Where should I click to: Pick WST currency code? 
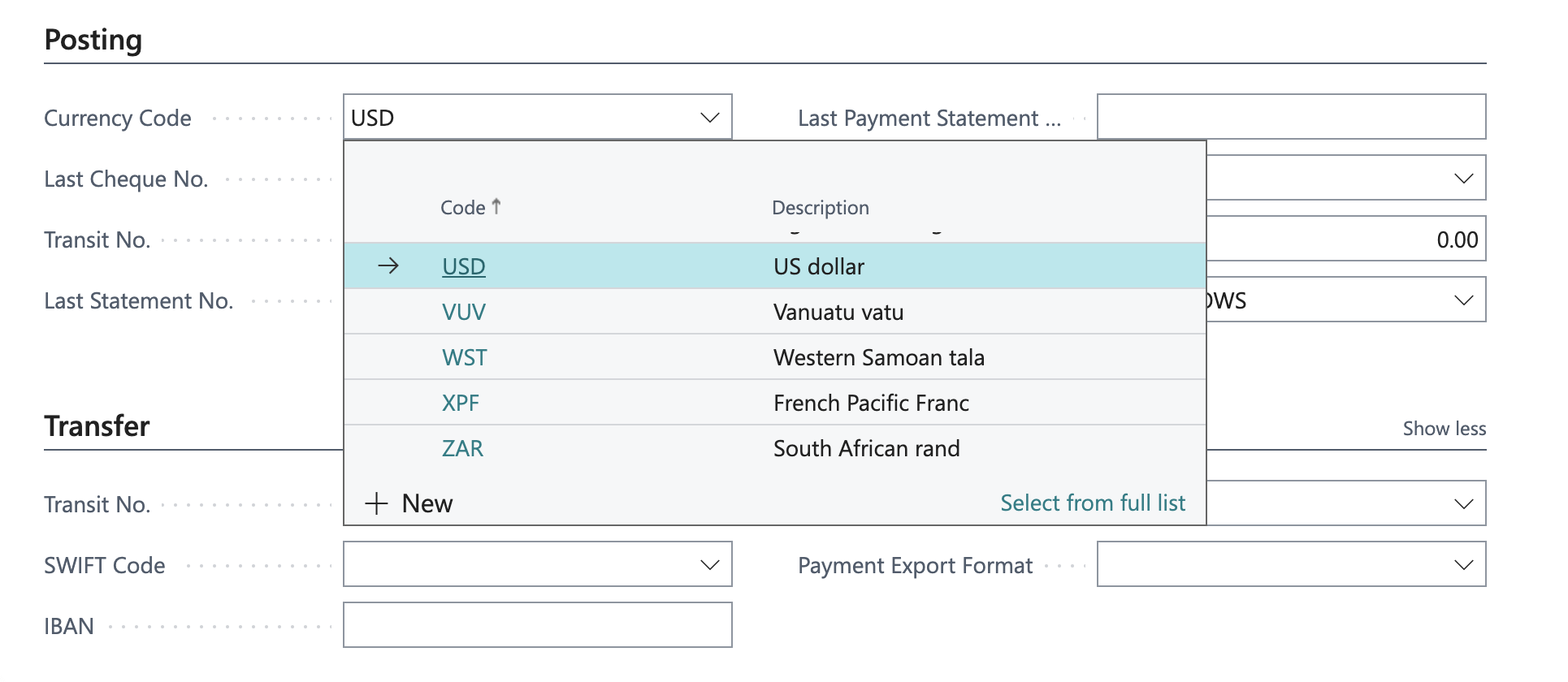pyautogui.click(x=464, y=357)
